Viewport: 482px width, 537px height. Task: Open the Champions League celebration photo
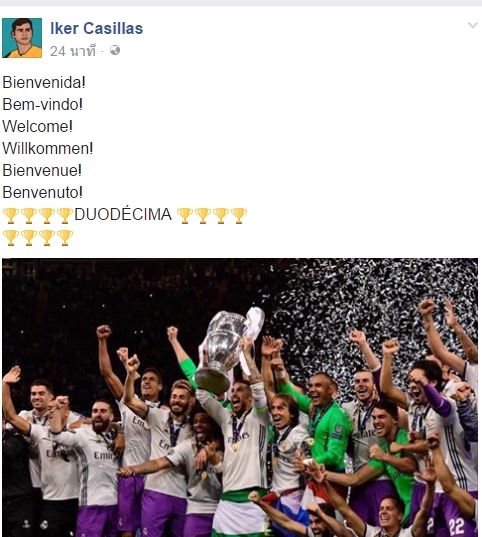click(x=240, y=397)
